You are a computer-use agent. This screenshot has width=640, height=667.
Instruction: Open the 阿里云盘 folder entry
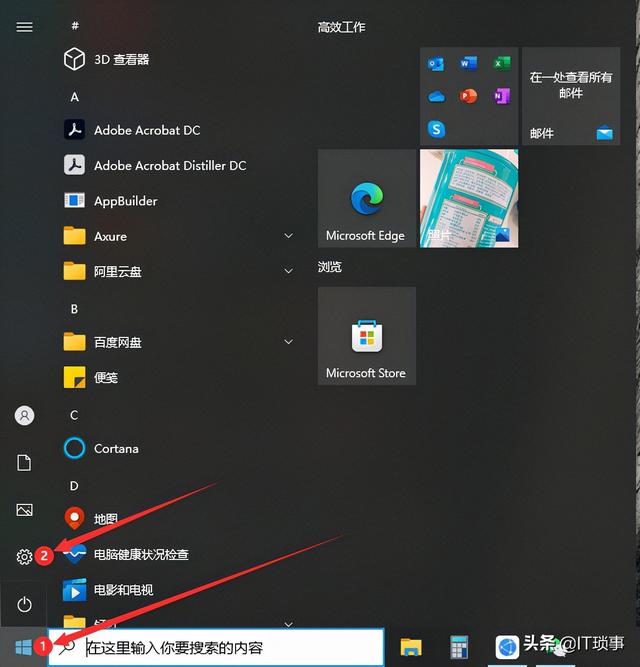pos(178,271)
